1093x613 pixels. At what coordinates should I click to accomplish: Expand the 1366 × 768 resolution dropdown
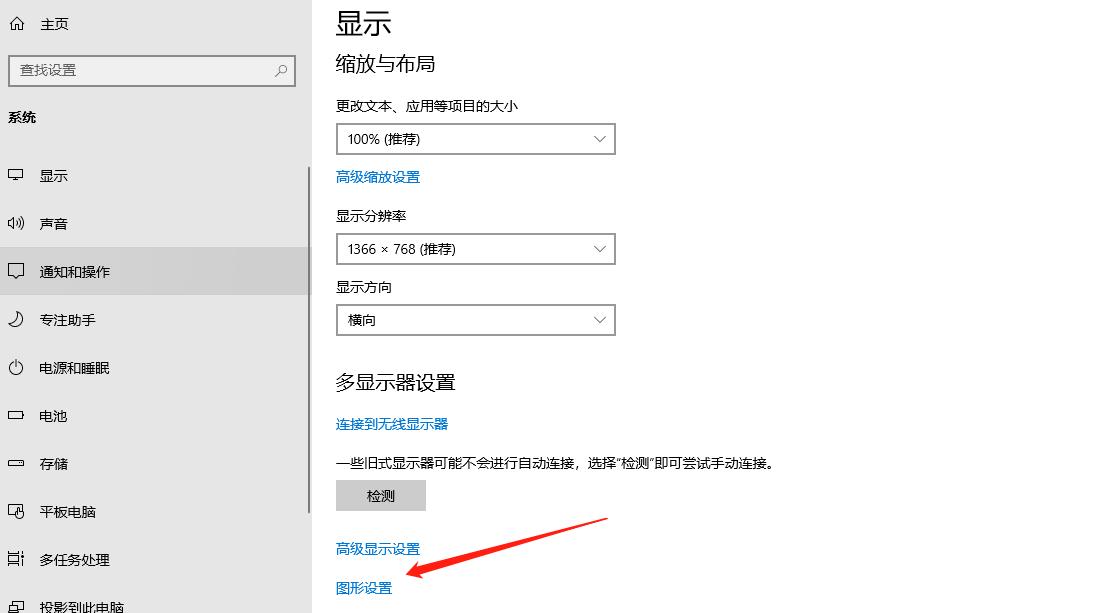tap(475, 248)
